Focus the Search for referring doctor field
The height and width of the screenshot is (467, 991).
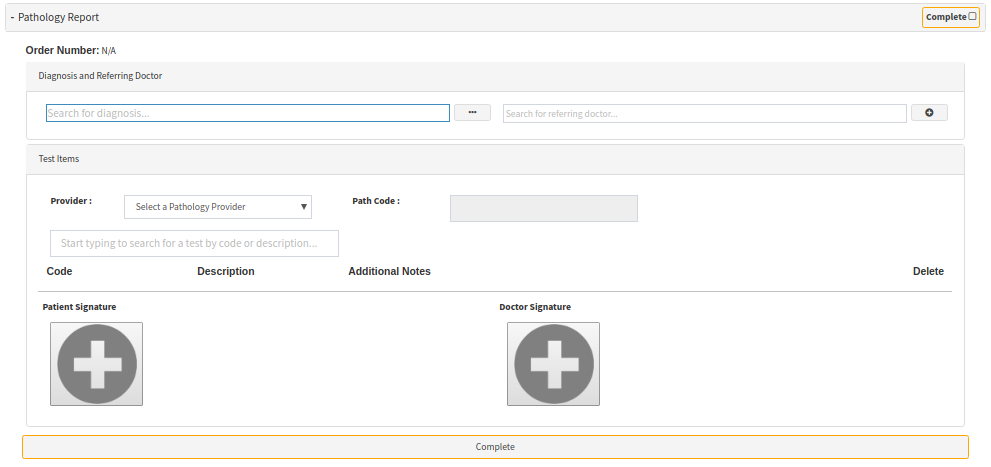[x=704, y=114]
